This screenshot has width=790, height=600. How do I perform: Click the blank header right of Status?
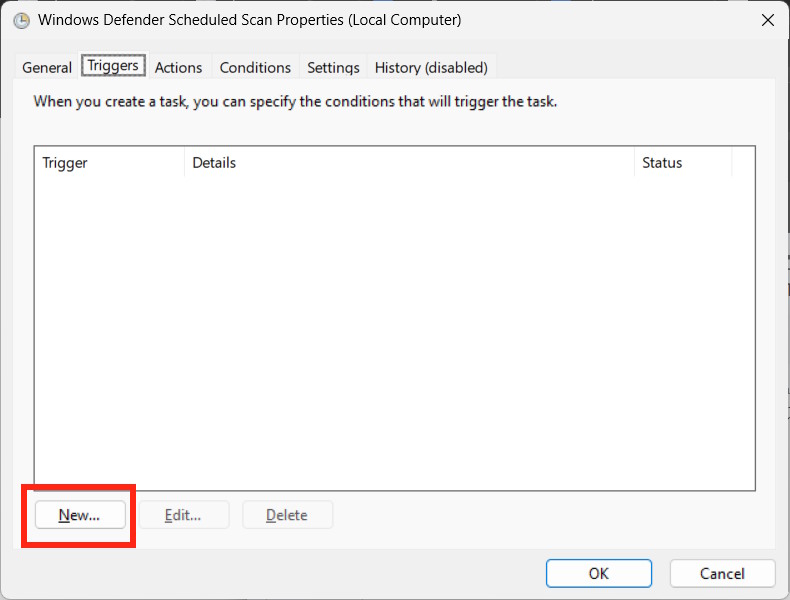[743, 163]
